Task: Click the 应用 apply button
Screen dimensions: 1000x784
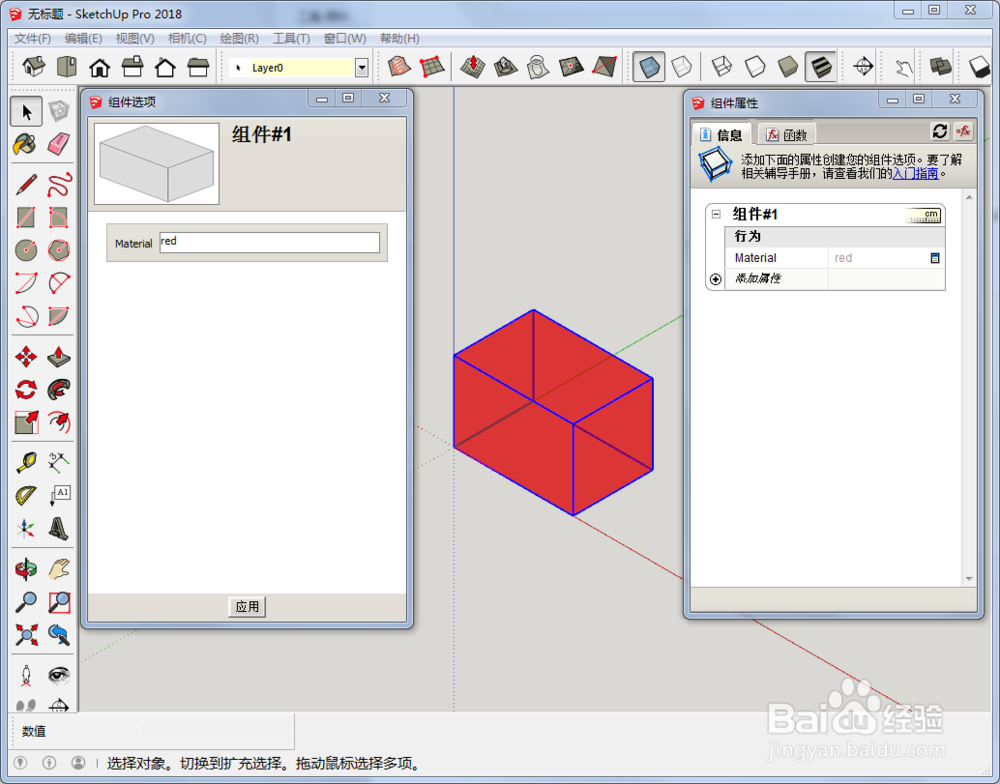Action: 247,606
